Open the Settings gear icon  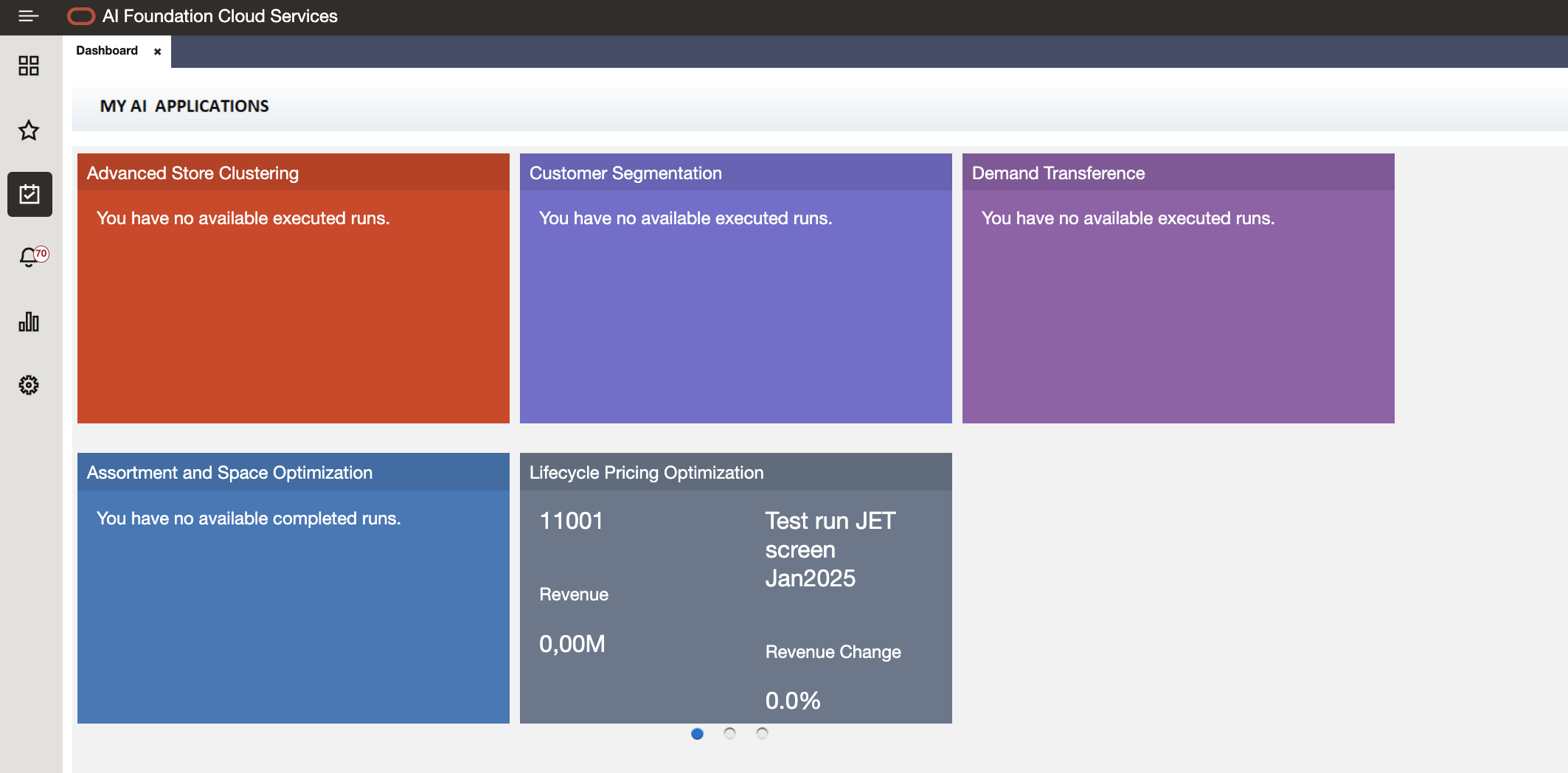pyautogui.click(x=29, y=385)
